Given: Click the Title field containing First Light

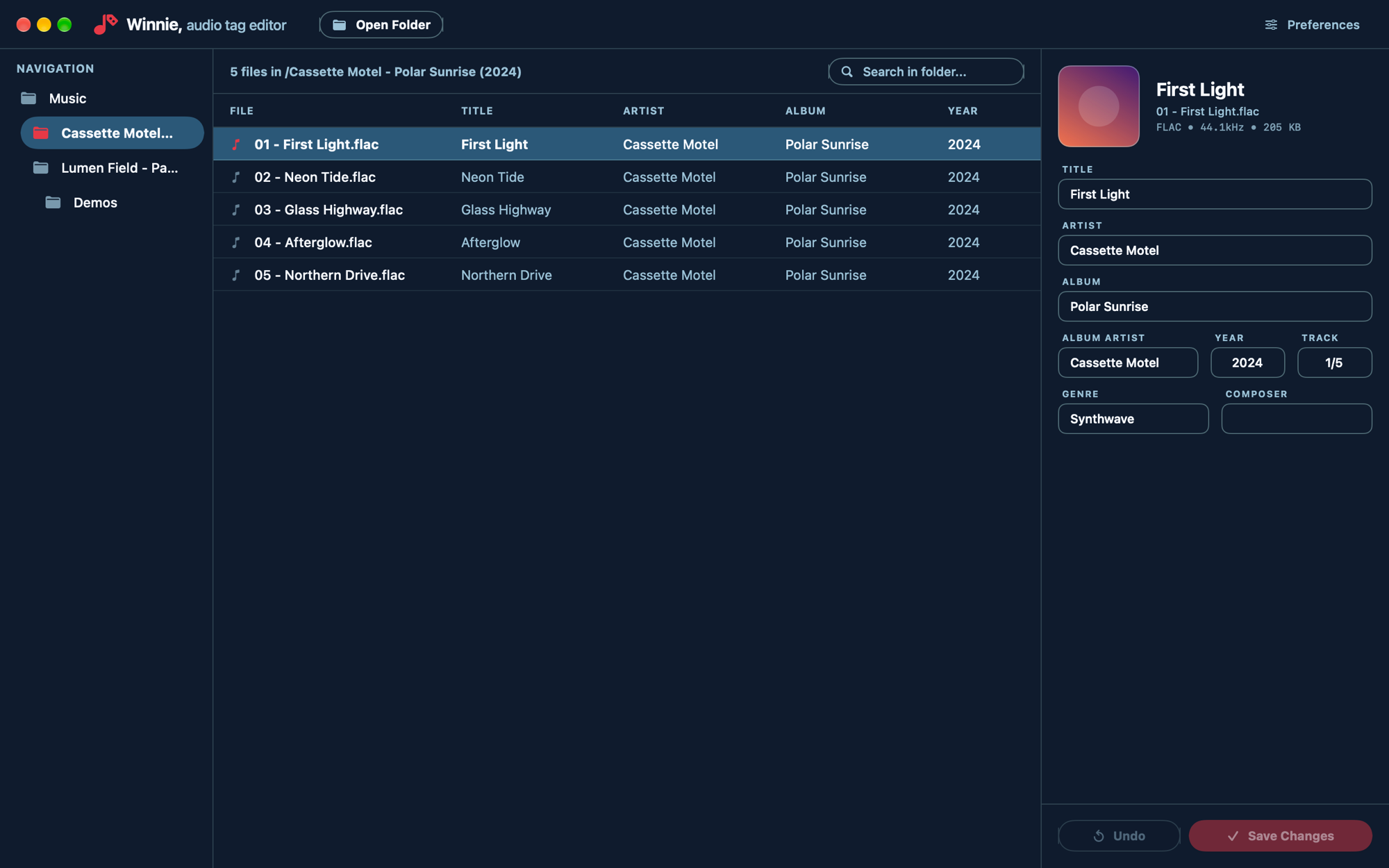Looking at the screenshot, I should pos(1215,194).
